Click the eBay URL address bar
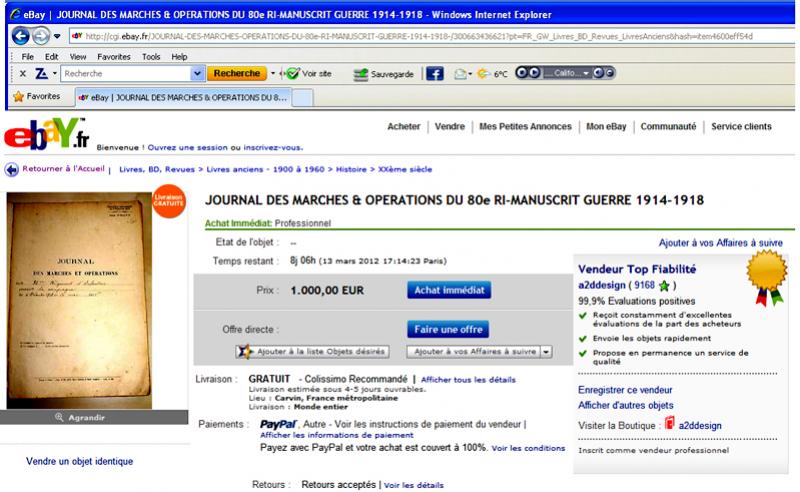Viewport: 800px width, 492px height. 432,36
